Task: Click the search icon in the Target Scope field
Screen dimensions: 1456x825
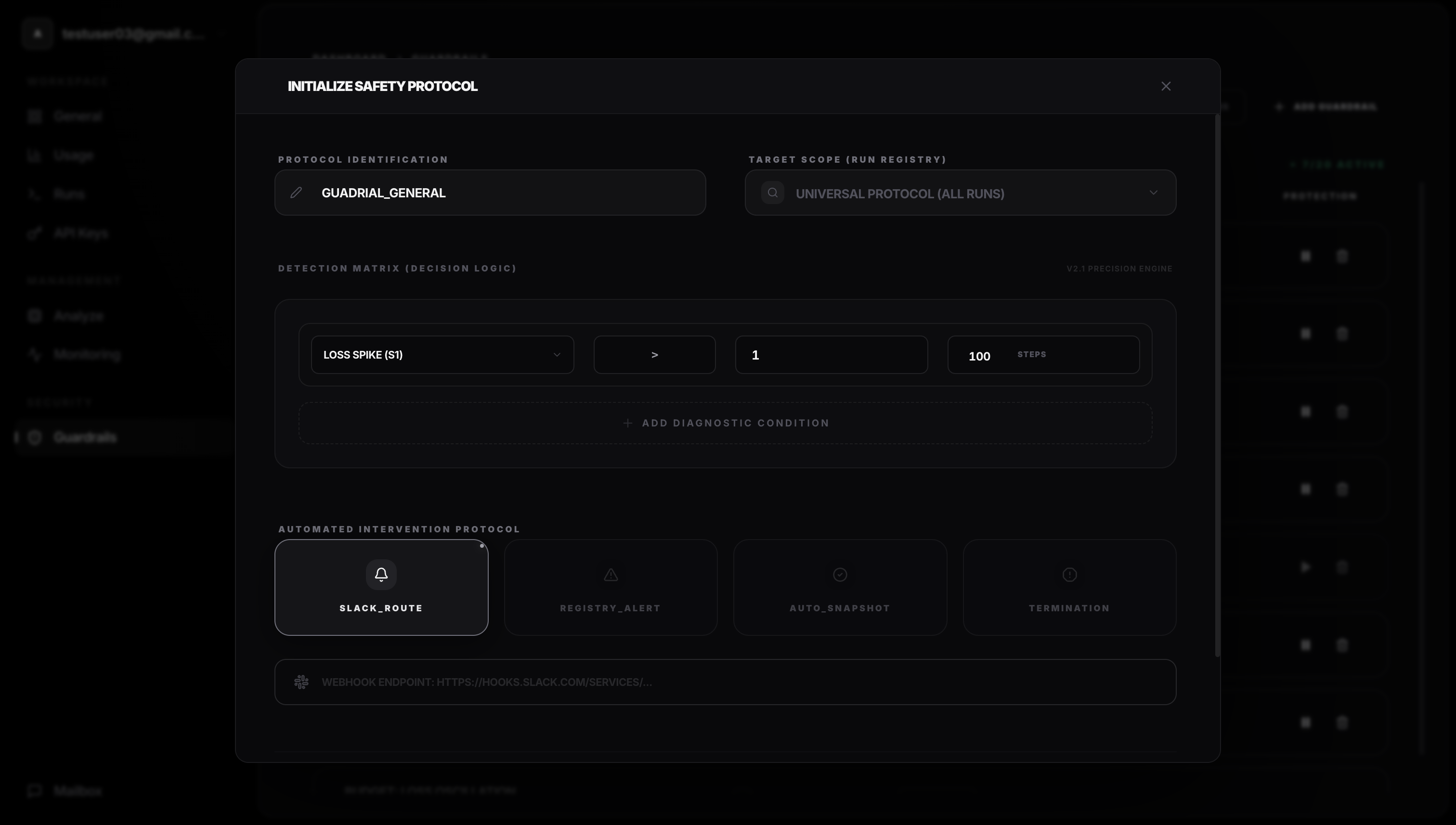Action: click(772, 193)
